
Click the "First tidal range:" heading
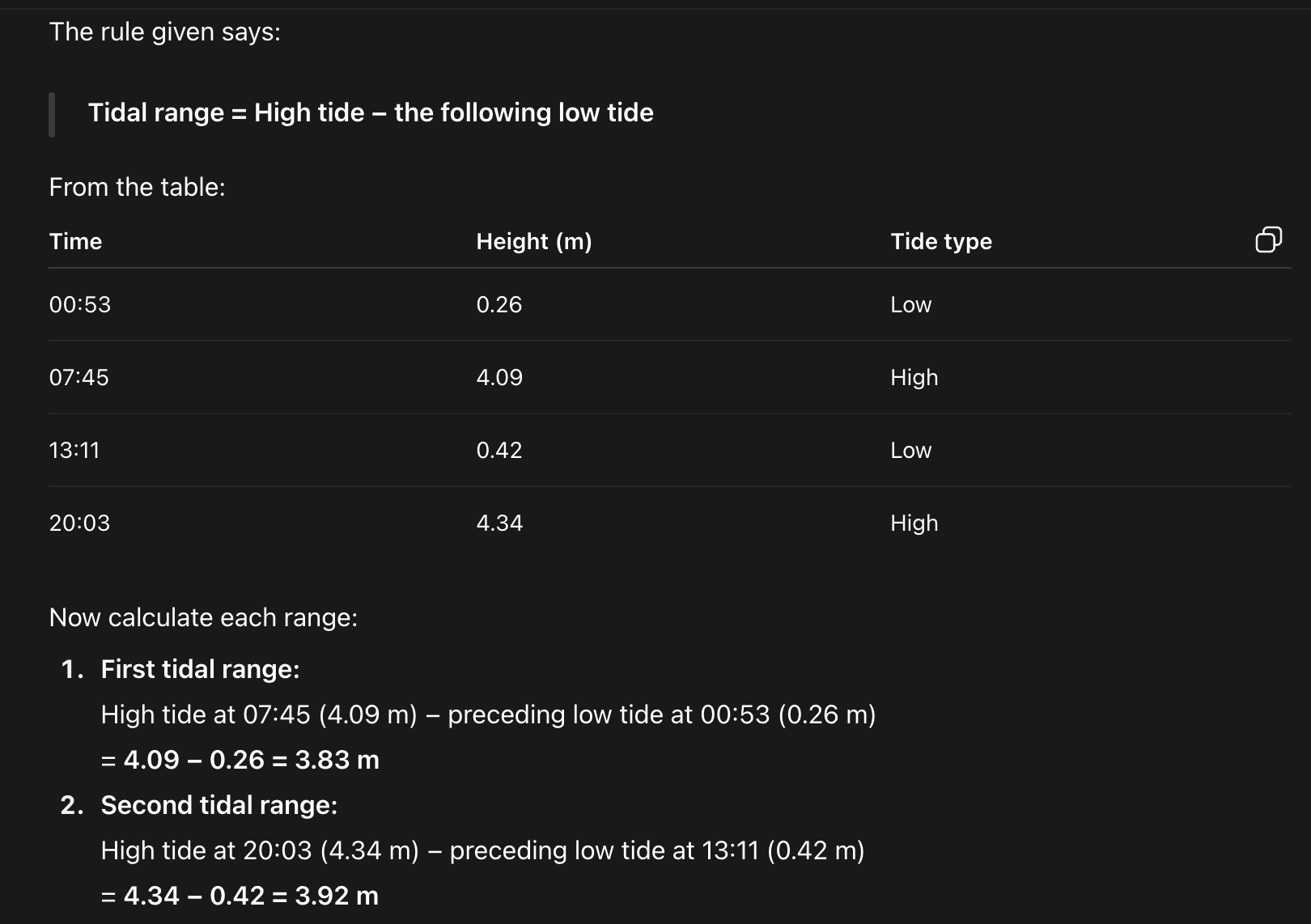(200, 669)
